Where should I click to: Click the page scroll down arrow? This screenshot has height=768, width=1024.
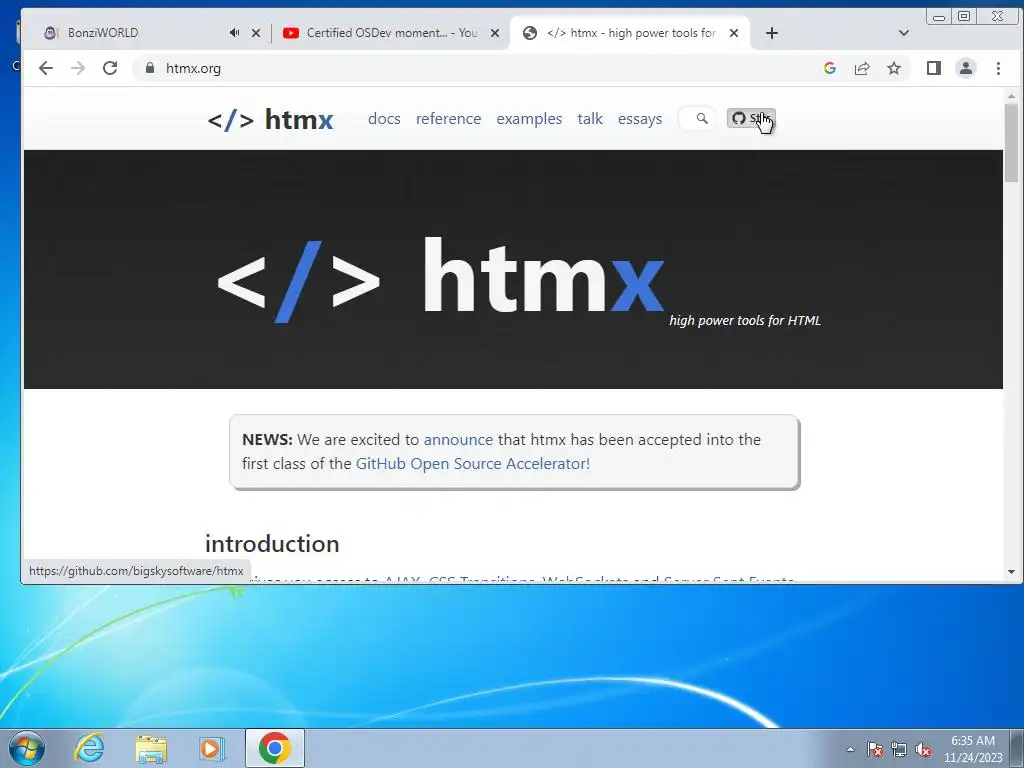1012,571
